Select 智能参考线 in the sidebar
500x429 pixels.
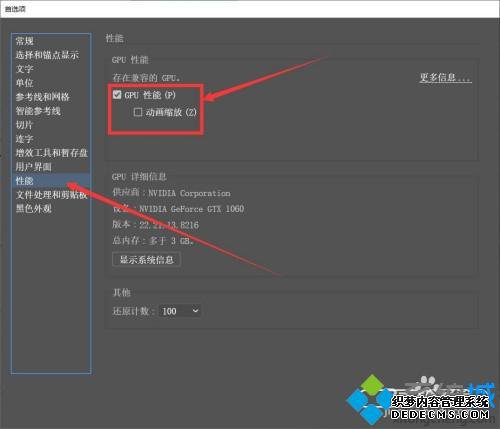(38, 111)
